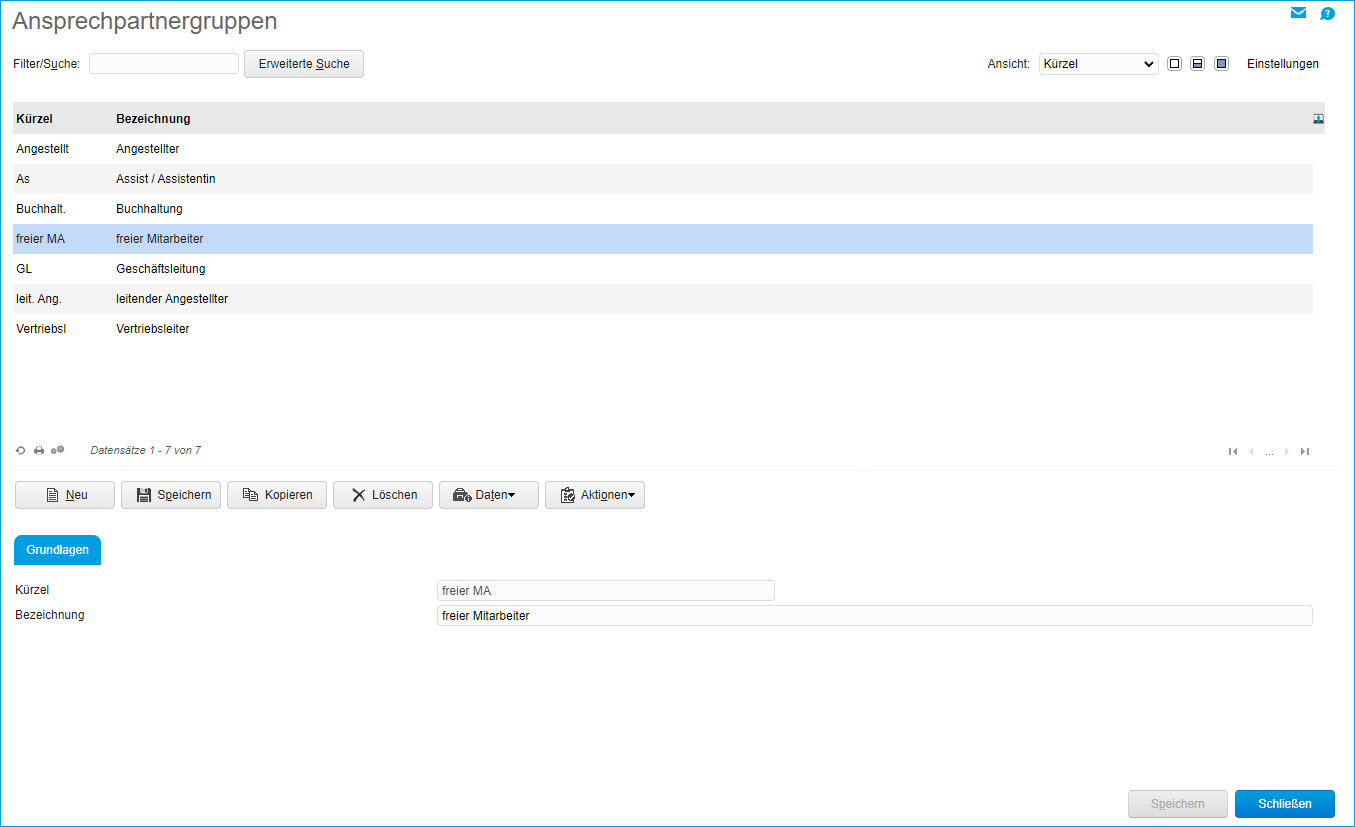Open the Ansicht dropdown showing Kürzel
This screenshot has height=827, width=1355.
click(x=1098, y=64)
